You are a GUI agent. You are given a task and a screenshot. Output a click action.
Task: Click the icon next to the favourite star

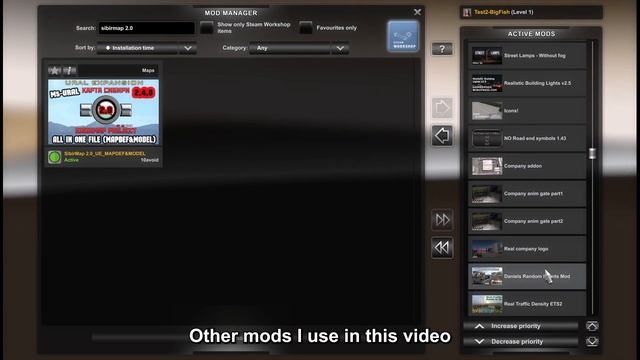[70, 70]
